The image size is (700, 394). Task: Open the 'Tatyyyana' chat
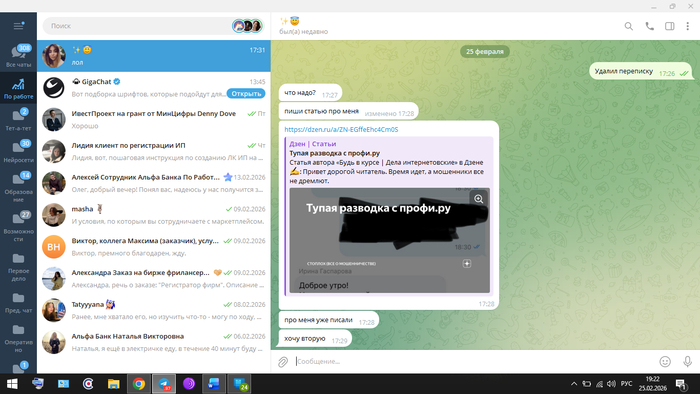tap(154, 311)
